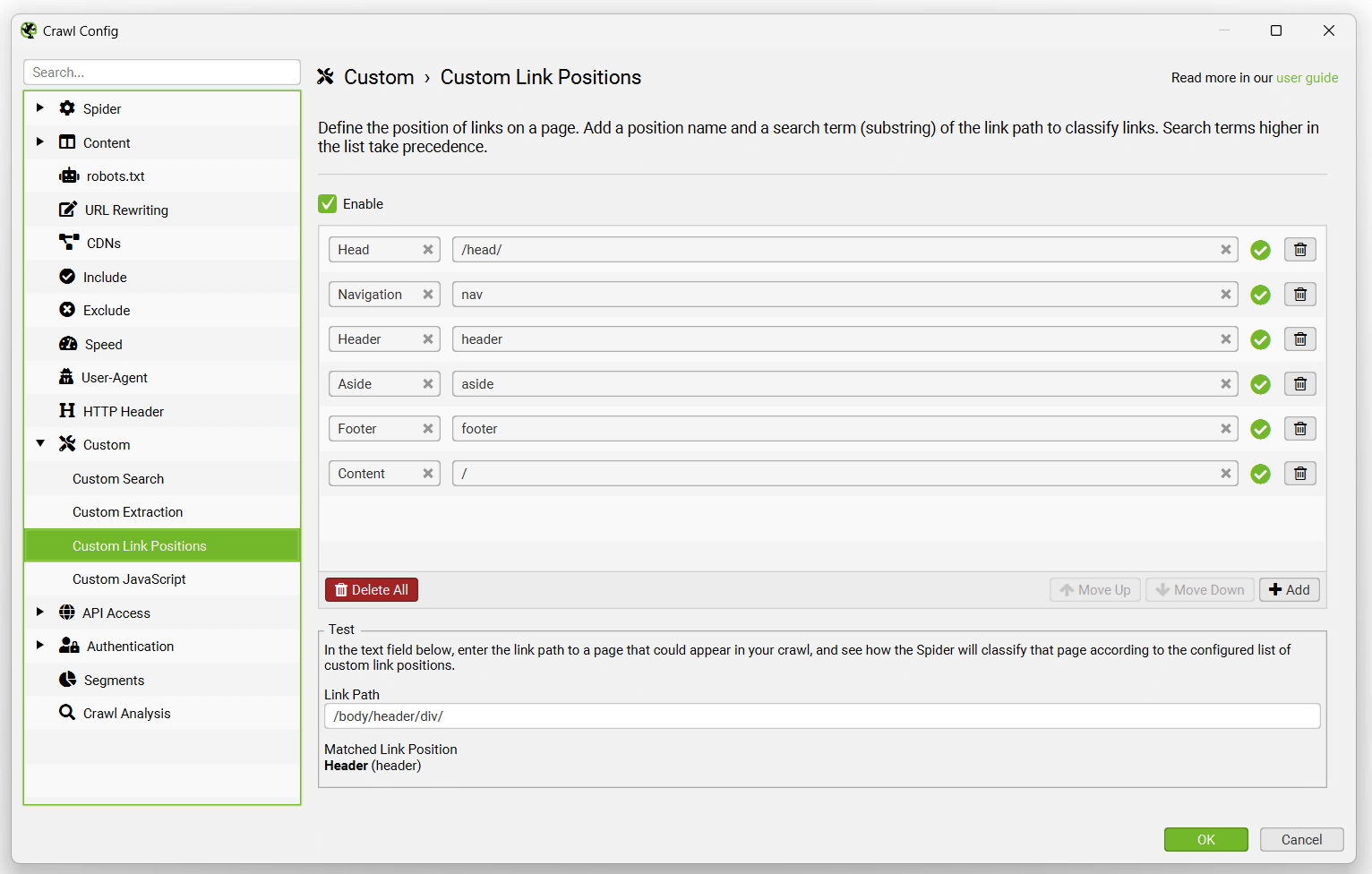
Task: Open Custom Extraction settings
Action: (127, 511)
